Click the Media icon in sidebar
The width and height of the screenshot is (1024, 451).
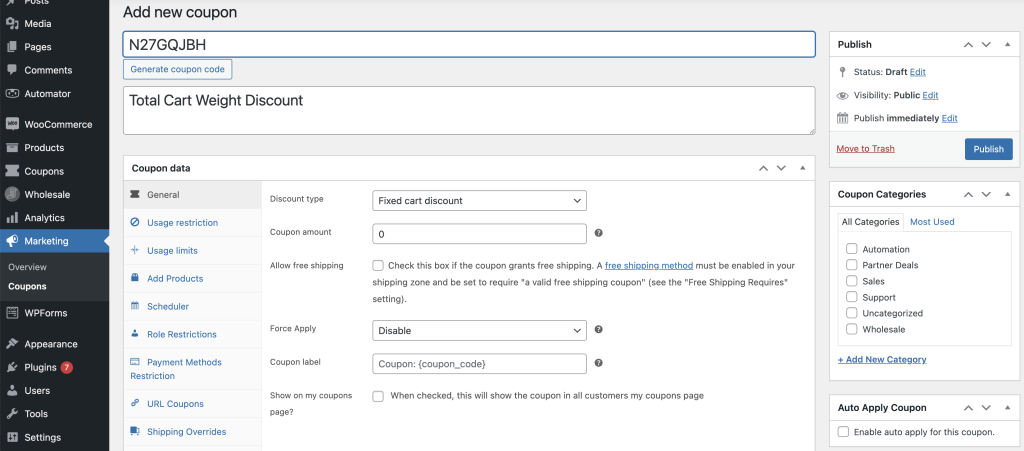12,23
